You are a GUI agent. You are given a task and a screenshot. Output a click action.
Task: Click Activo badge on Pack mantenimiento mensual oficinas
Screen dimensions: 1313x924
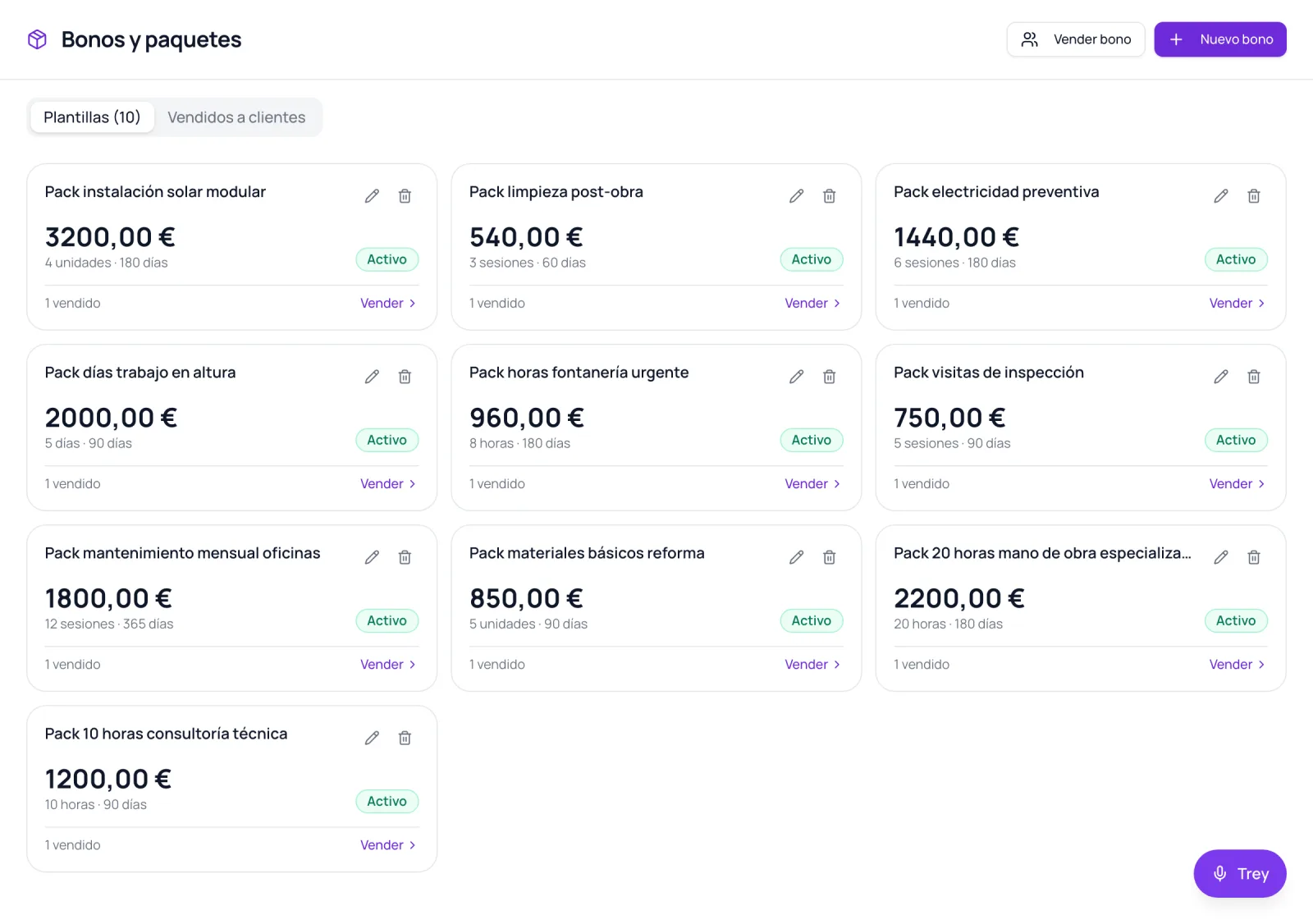tap(387, 620)
